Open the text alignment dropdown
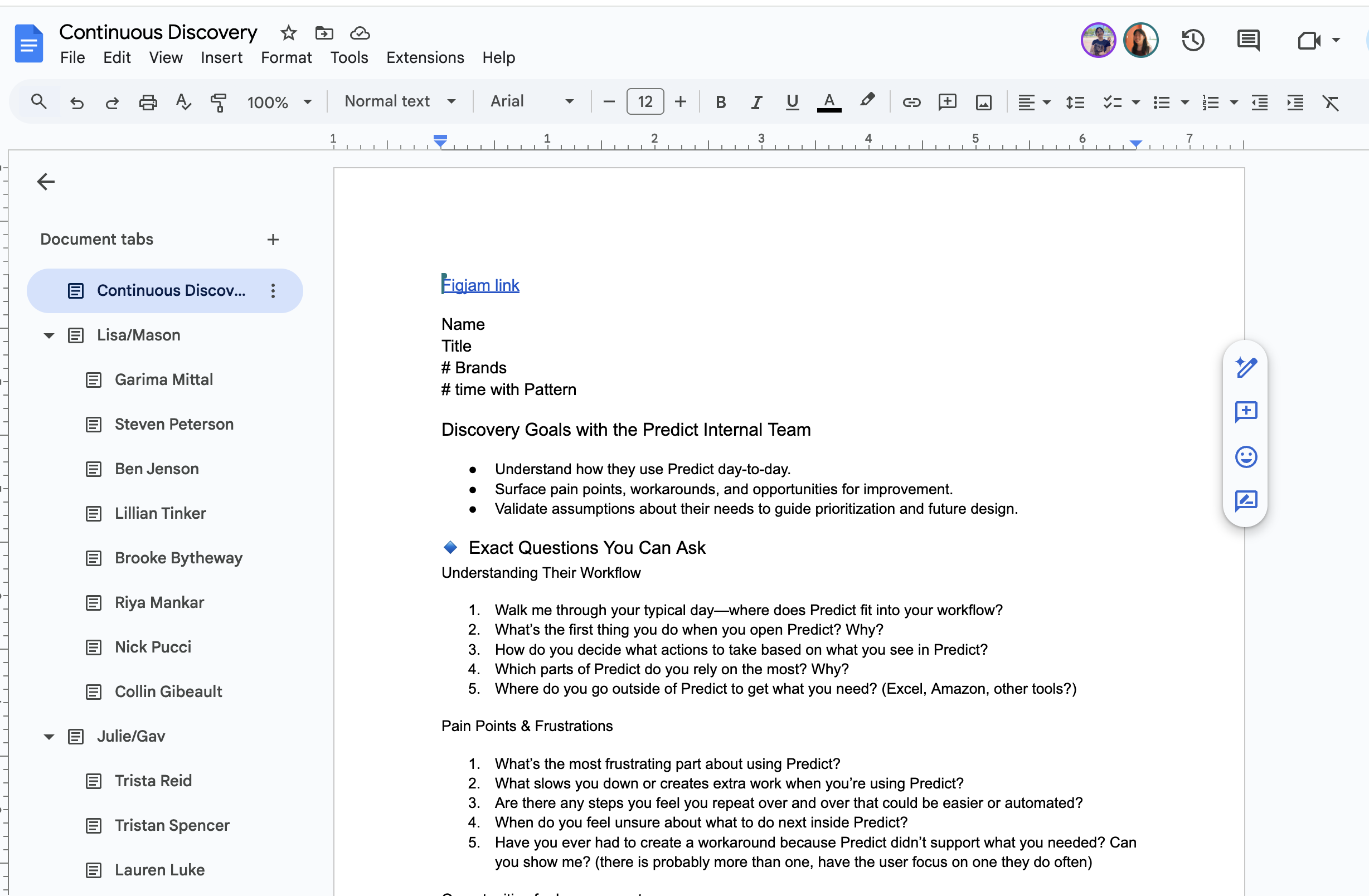Image resolution: width=1369 pixels, height=896 pixels. coord(1033,103)
